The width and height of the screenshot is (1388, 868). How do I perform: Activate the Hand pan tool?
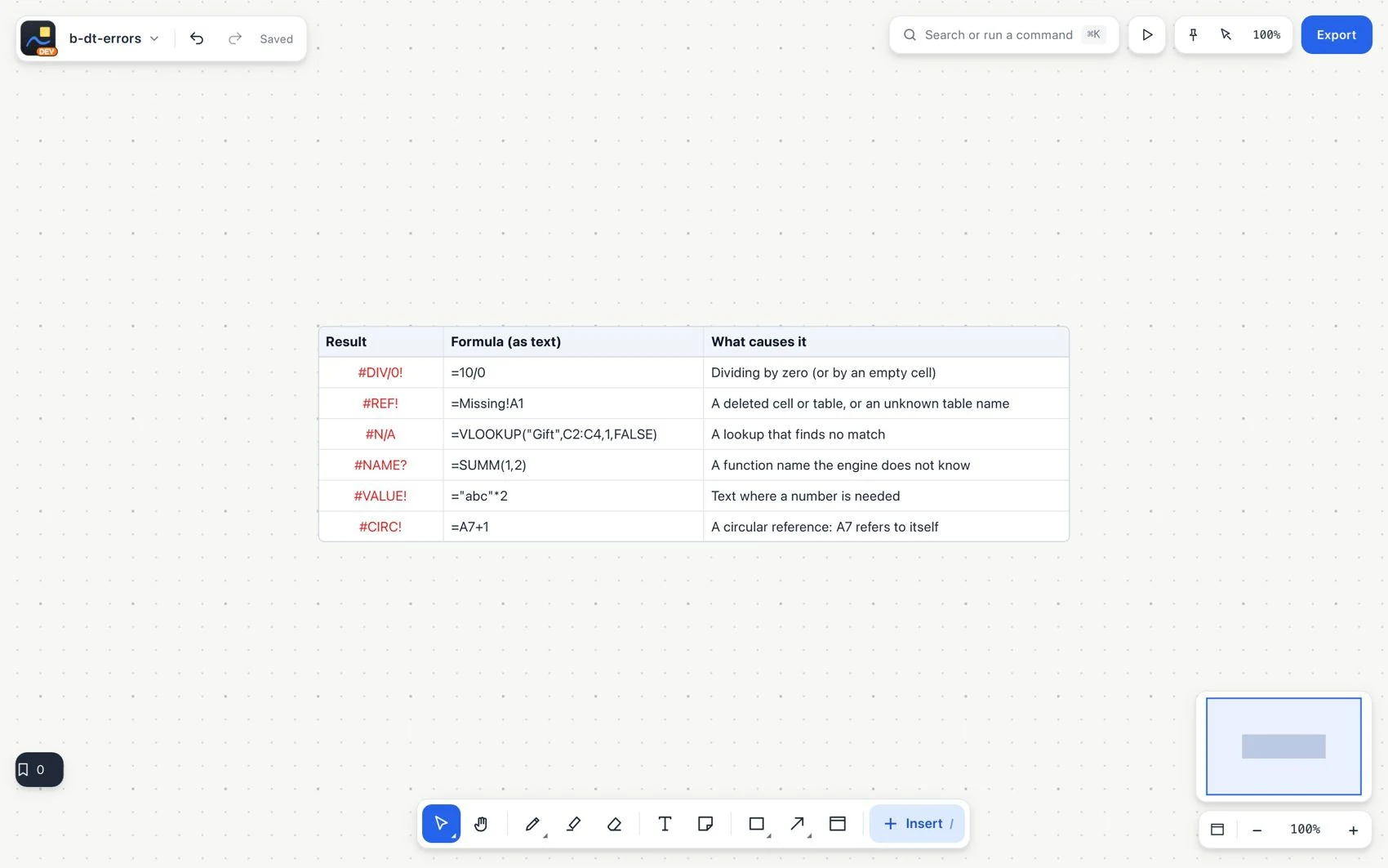click(x=481, y=823)
